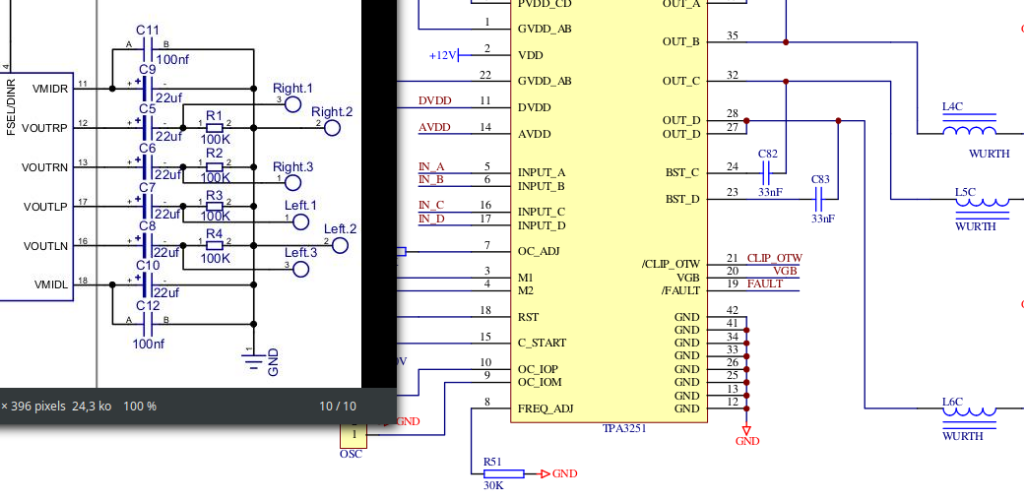Select the CLIP_OTW net label
Image resolution: width=1024 pixels, height=499 pixels.
coord(774,258)
